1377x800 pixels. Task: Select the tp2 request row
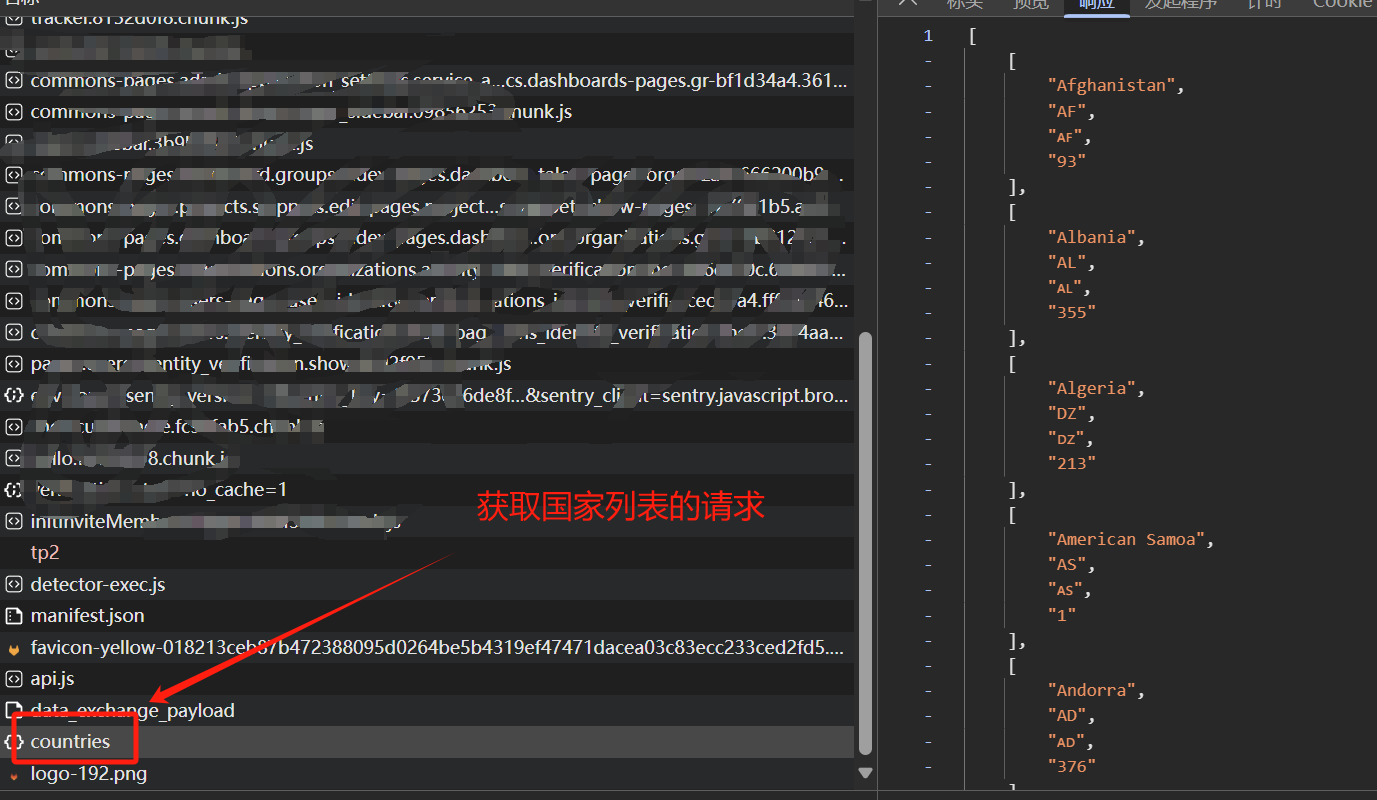tap(45, 553)
